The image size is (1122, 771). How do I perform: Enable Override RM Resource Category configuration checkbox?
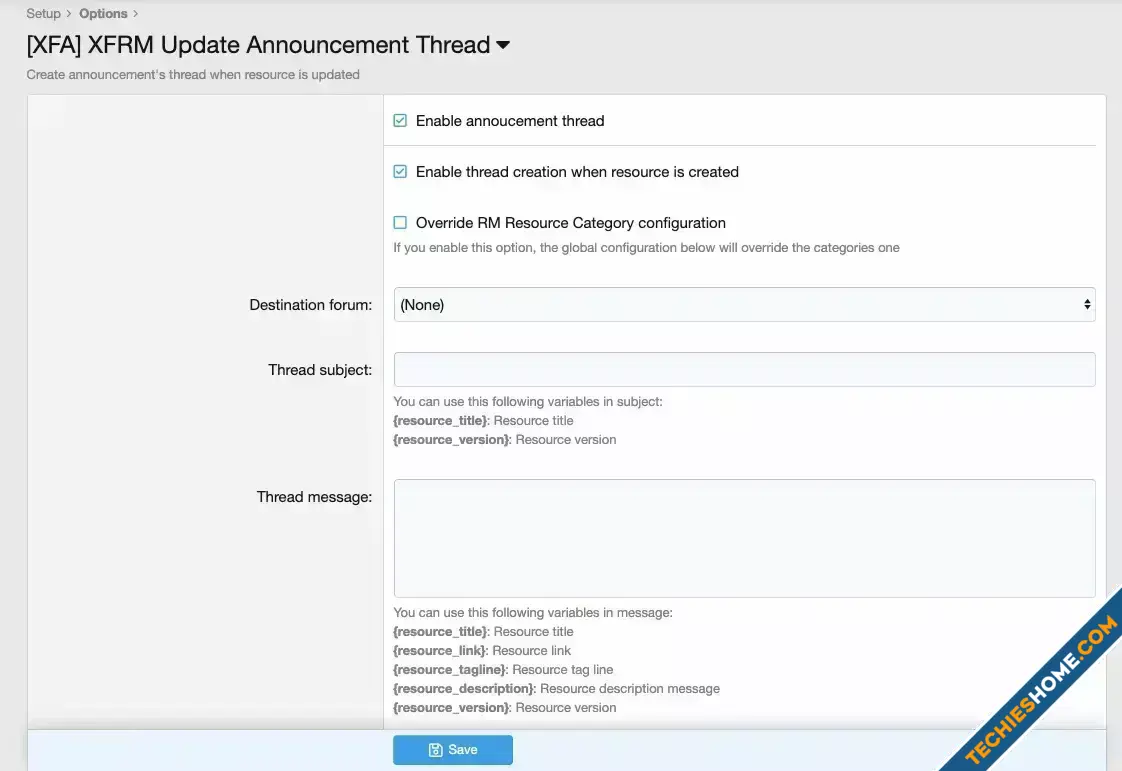click(x=400, y=223)
